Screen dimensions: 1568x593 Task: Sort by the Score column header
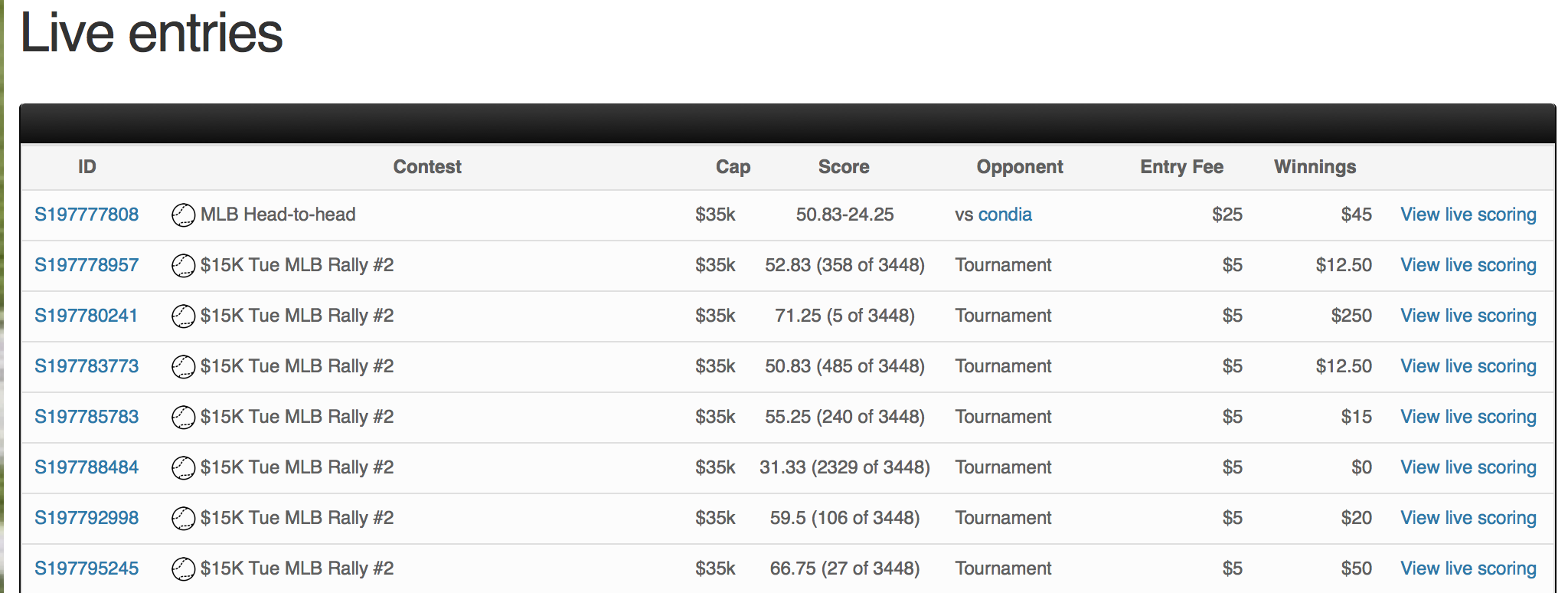tap(844, 167)
